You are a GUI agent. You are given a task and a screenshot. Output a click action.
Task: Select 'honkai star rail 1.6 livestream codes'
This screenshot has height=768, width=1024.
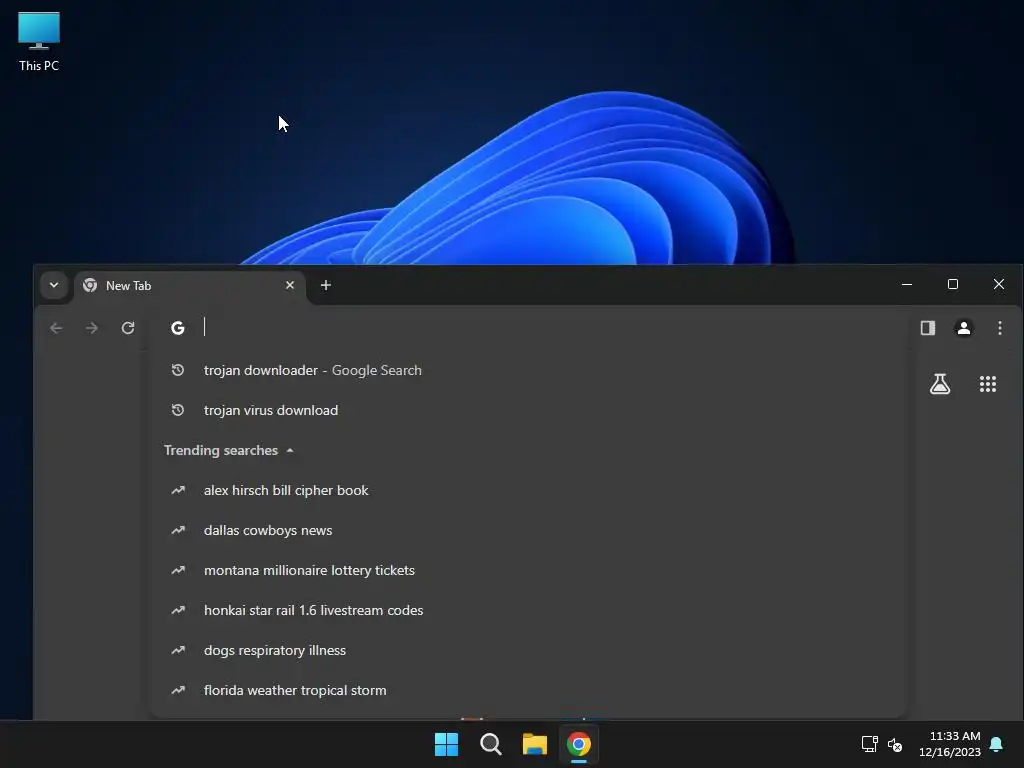point(528,610)
